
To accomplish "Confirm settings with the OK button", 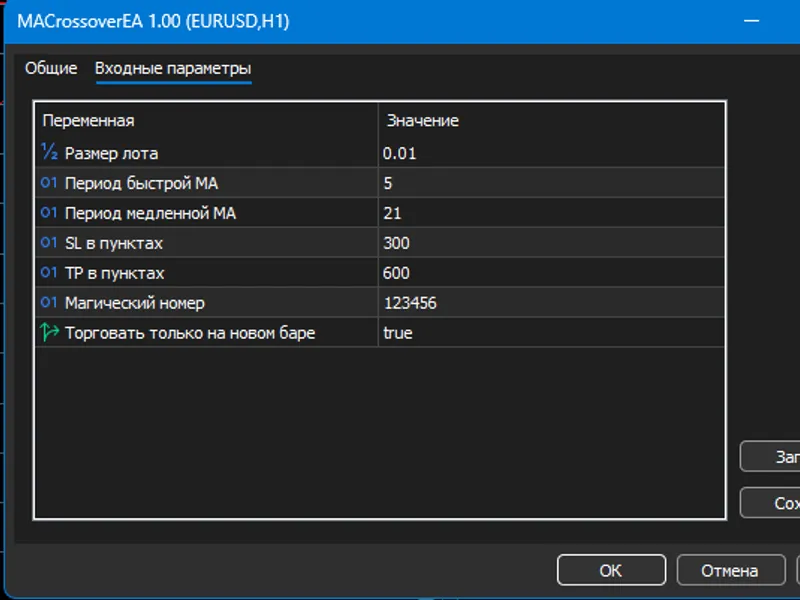I will click(x=611, y=570).
